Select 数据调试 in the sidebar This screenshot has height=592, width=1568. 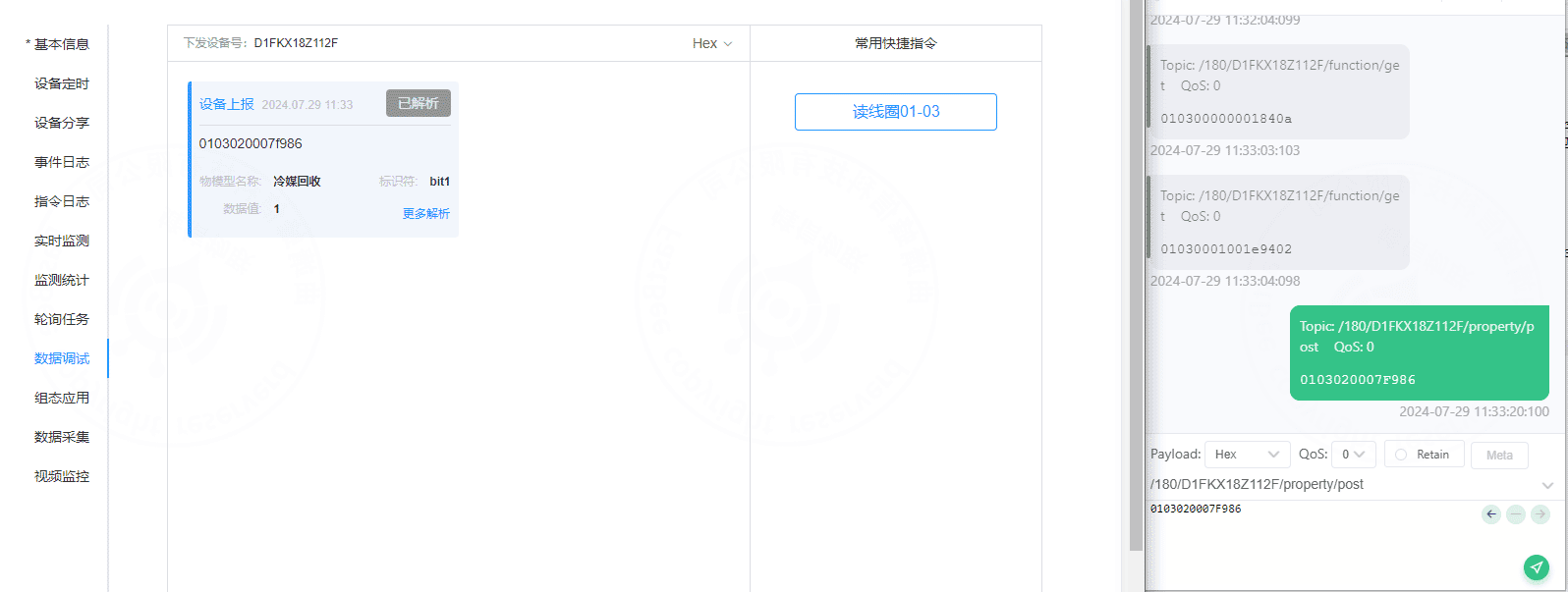click(x=62, y=358)
